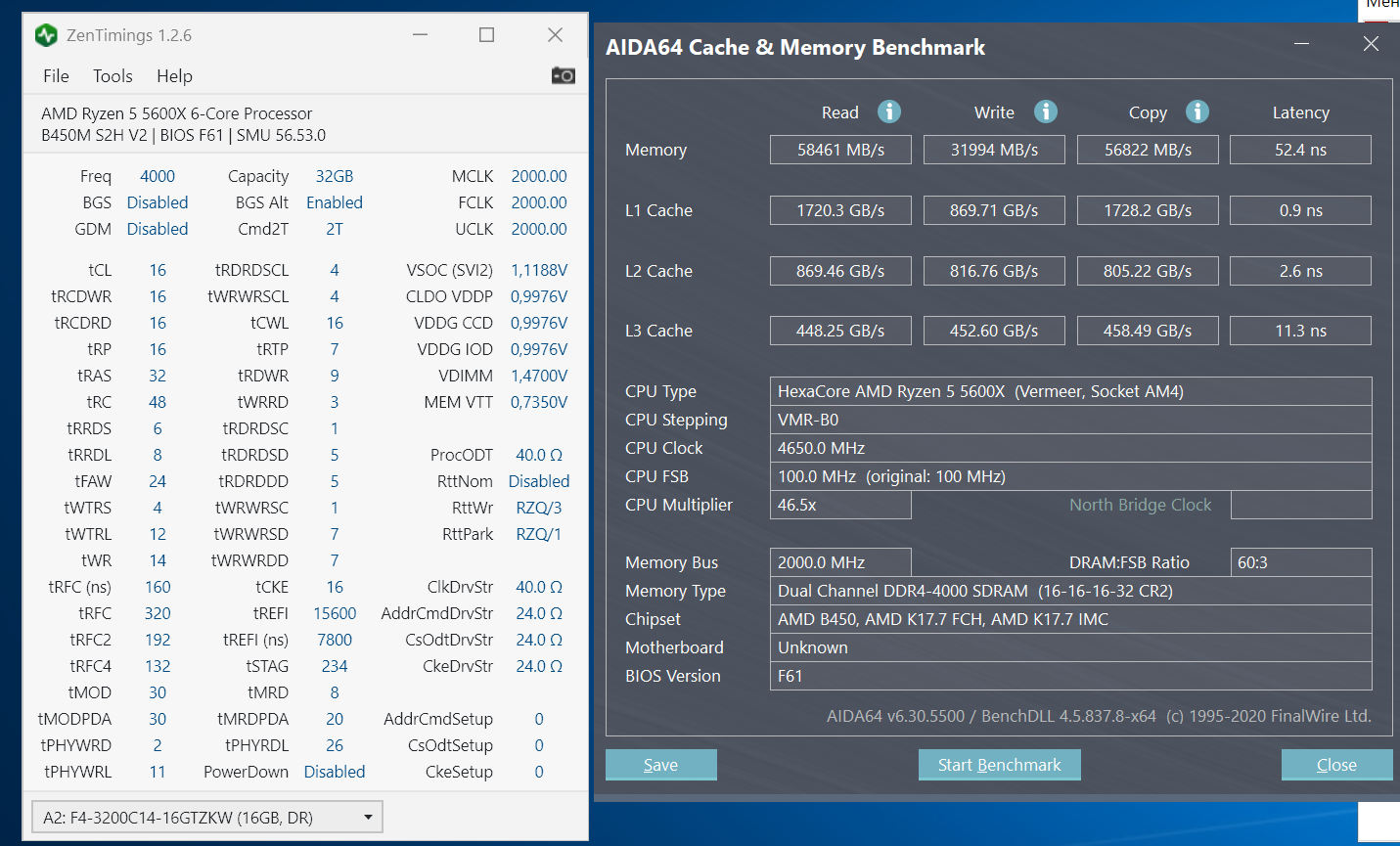Select the DRAM:FSB Ratio value 60:3
The height and width of the screenshot is (846, 1400).
(1300, 562)
